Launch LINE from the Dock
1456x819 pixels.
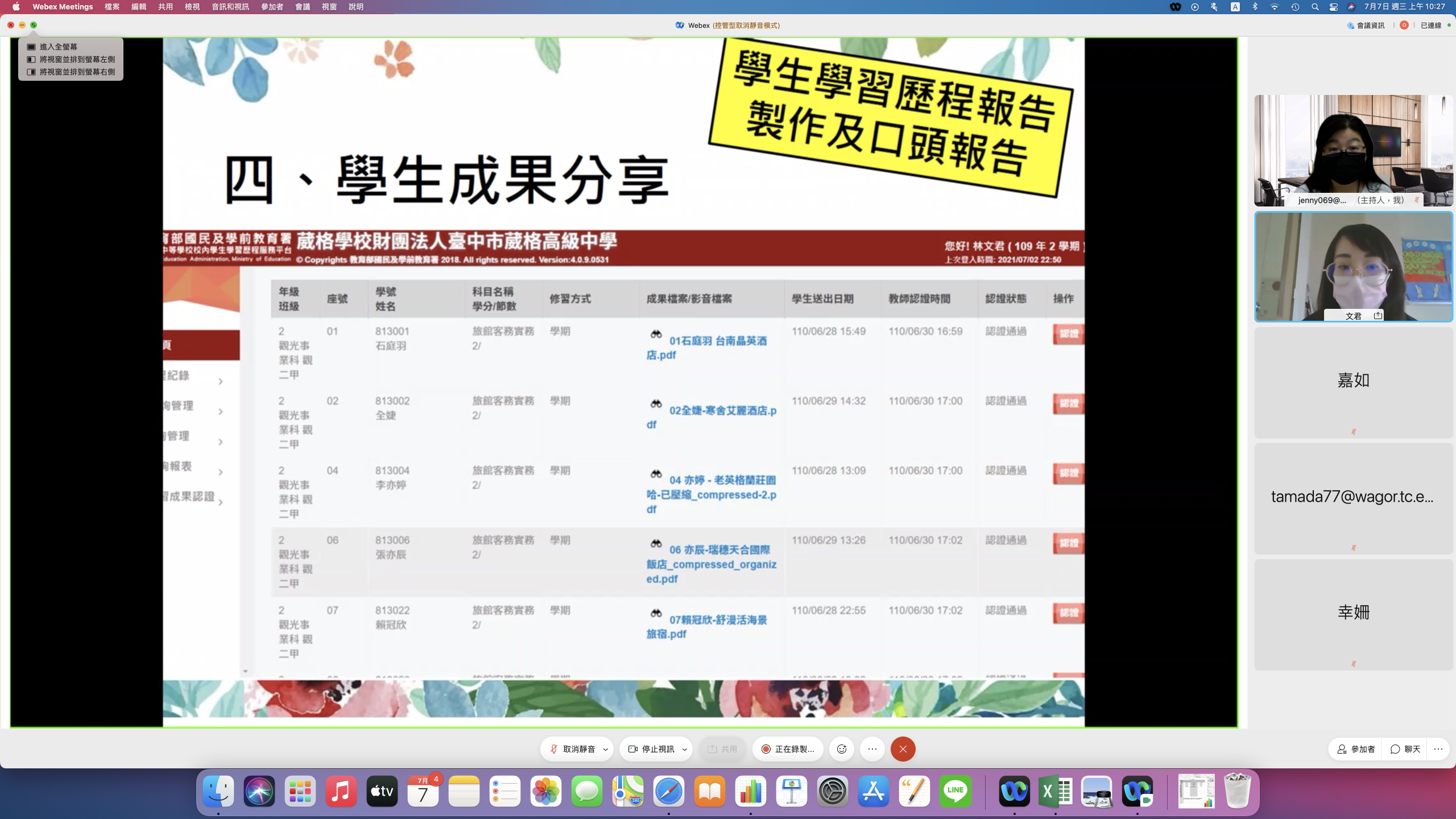(955, 791)
